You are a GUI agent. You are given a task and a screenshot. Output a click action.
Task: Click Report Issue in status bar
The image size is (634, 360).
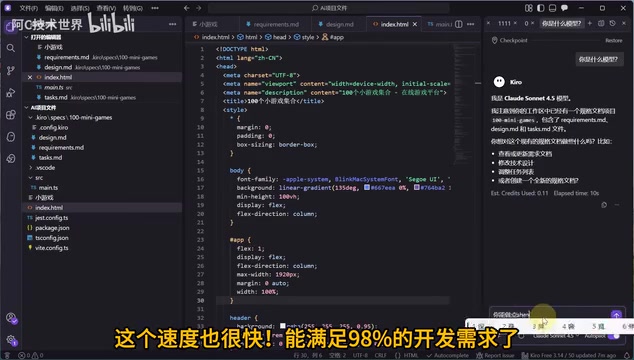(495, 356)
